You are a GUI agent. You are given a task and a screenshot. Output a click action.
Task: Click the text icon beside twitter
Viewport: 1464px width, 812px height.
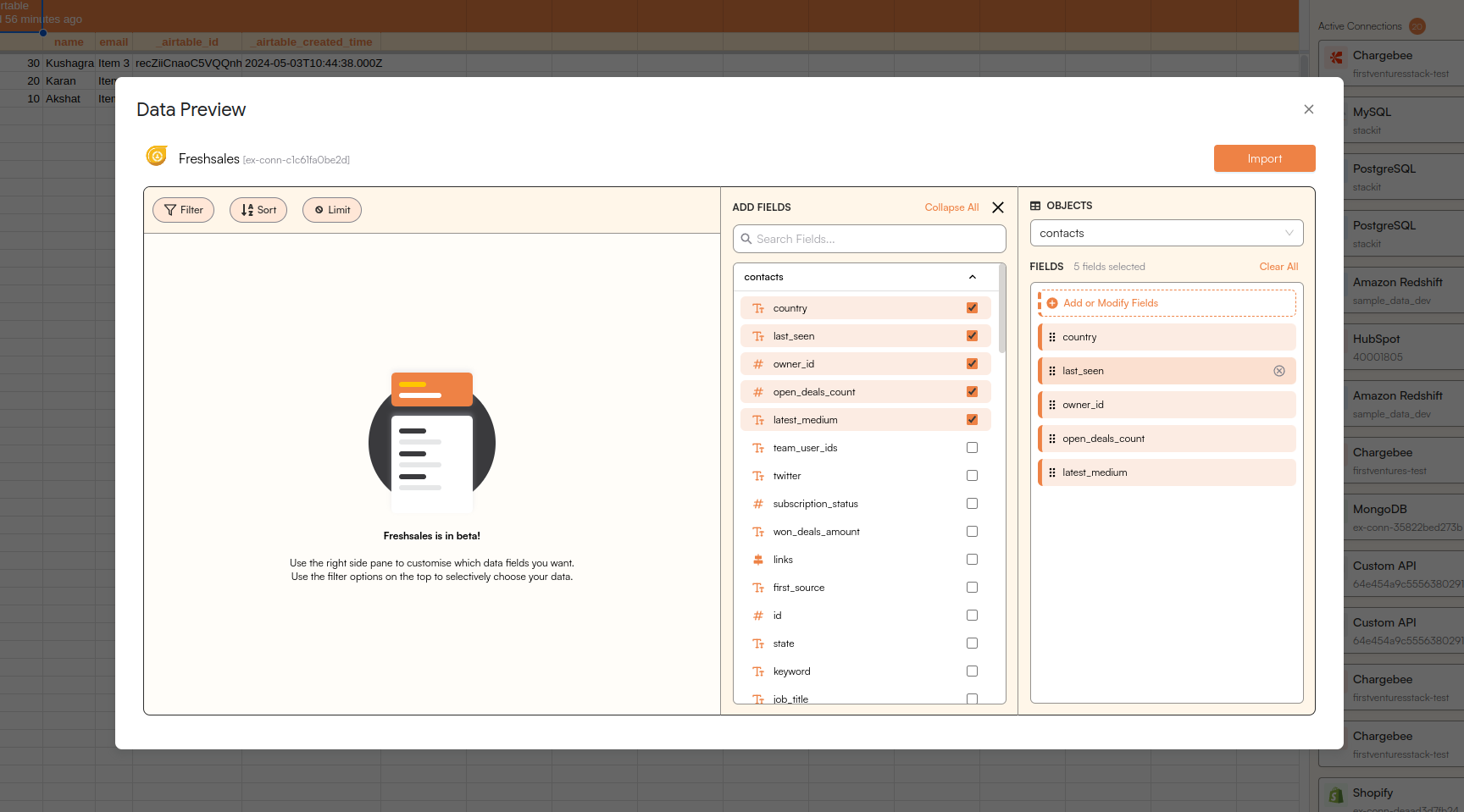[758, 476]
